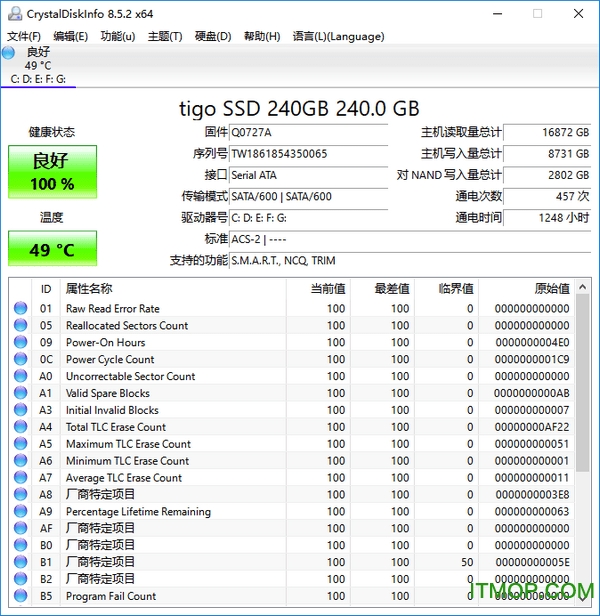
Task: Click the 临界值 column header
Action: [x=446, y=289]
